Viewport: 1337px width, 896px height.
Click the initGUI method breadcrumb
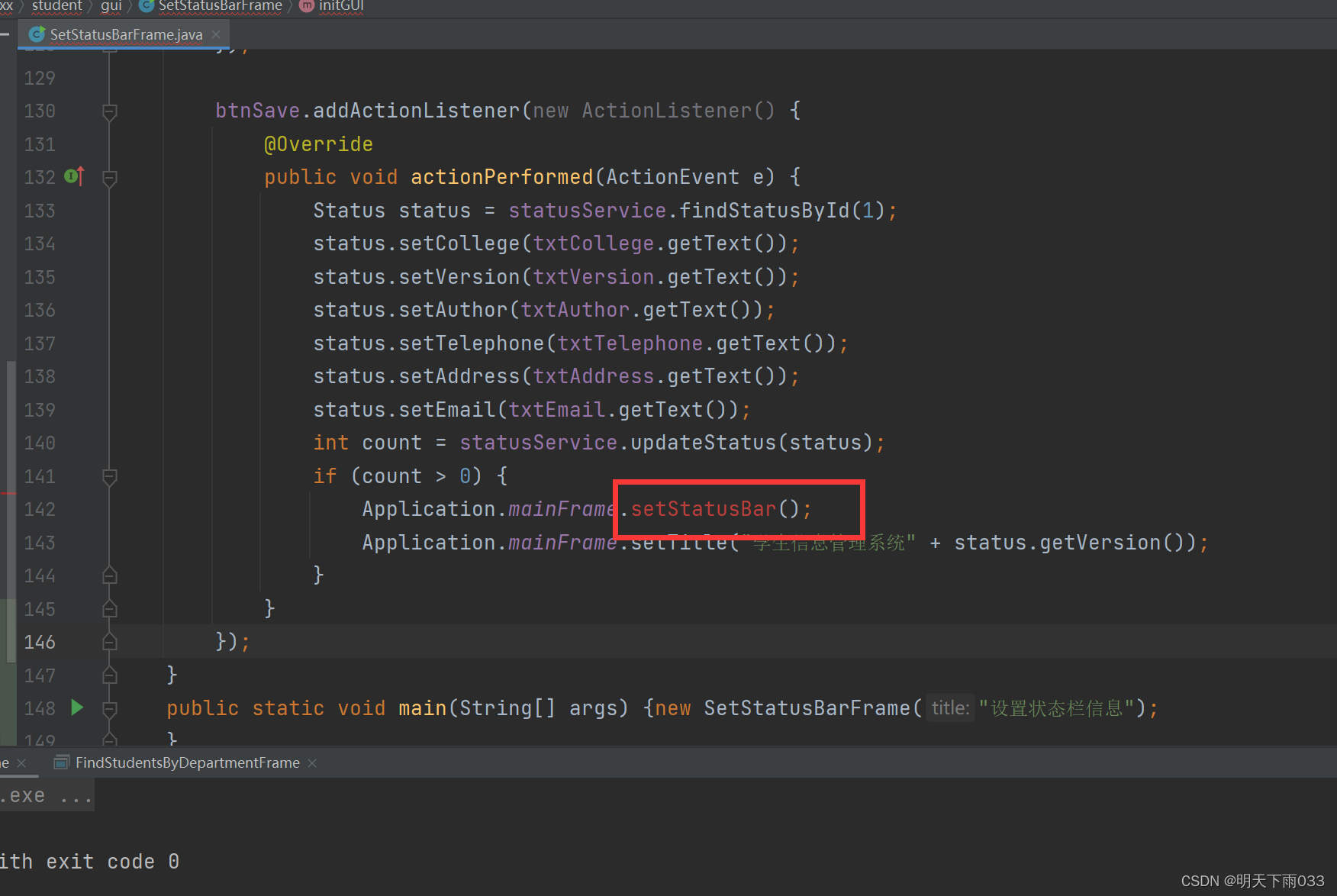pos(341,6)
